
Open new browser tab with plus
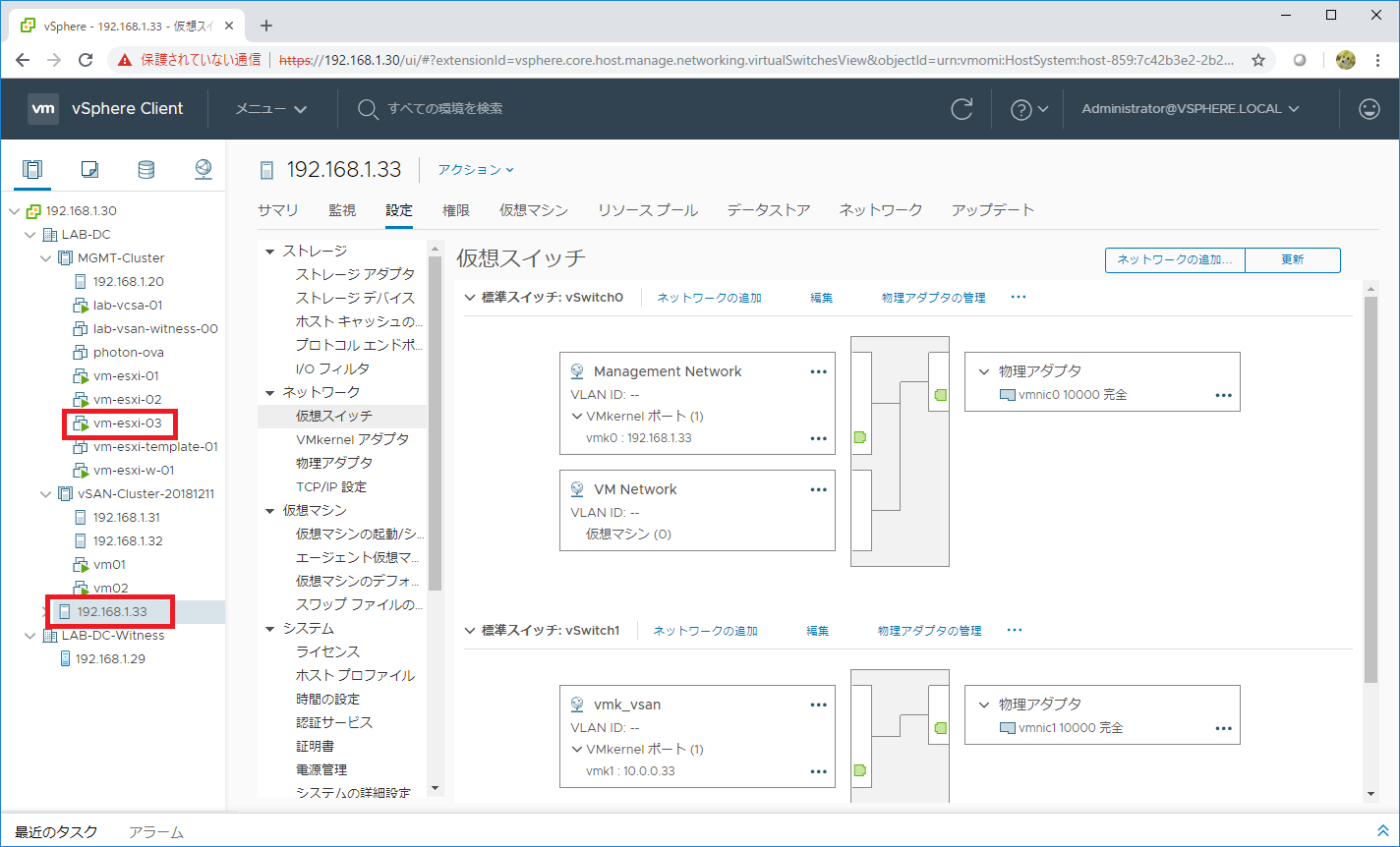point(265,26)
